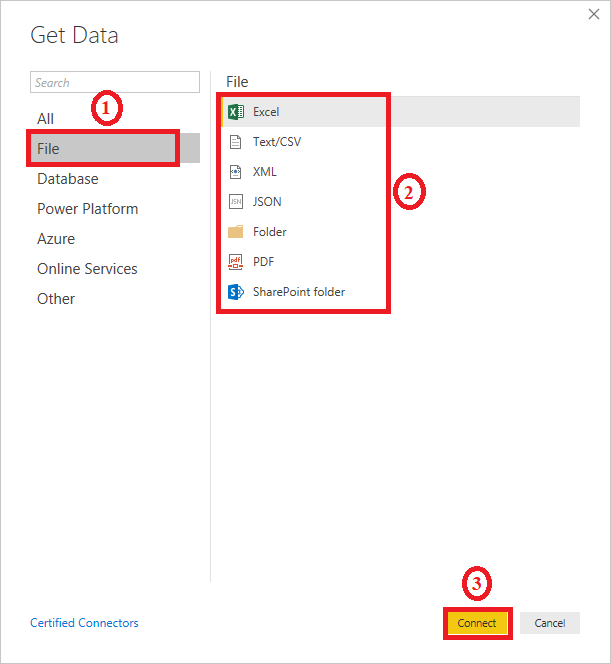Screen dimensions: 611x664
Task: Close the Get Data dialog
Action: (x=594, y=14)
